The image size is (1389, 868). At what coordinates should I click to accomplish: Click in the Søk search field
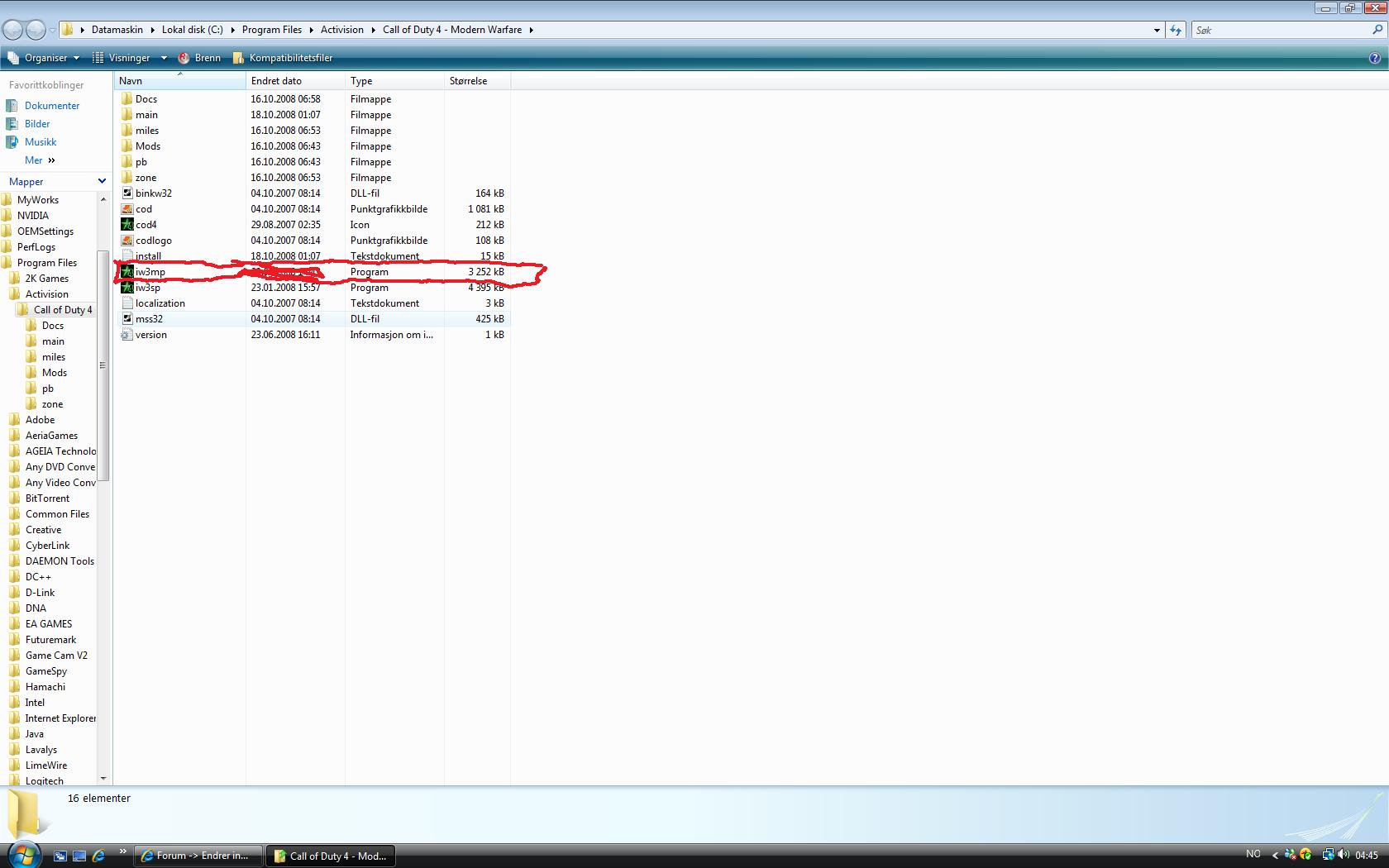[1280, 30]
